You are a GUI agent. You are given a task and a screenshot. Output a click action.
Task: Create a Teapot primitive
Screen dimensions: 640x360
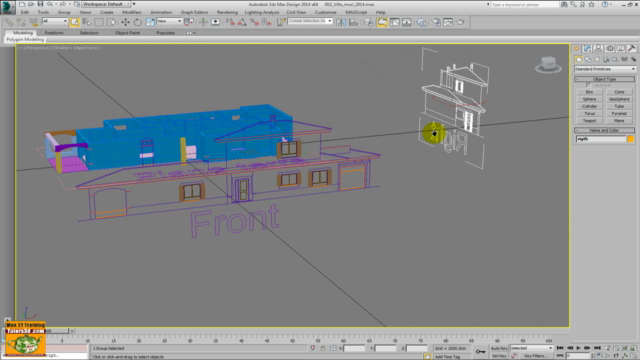(589, 121)
